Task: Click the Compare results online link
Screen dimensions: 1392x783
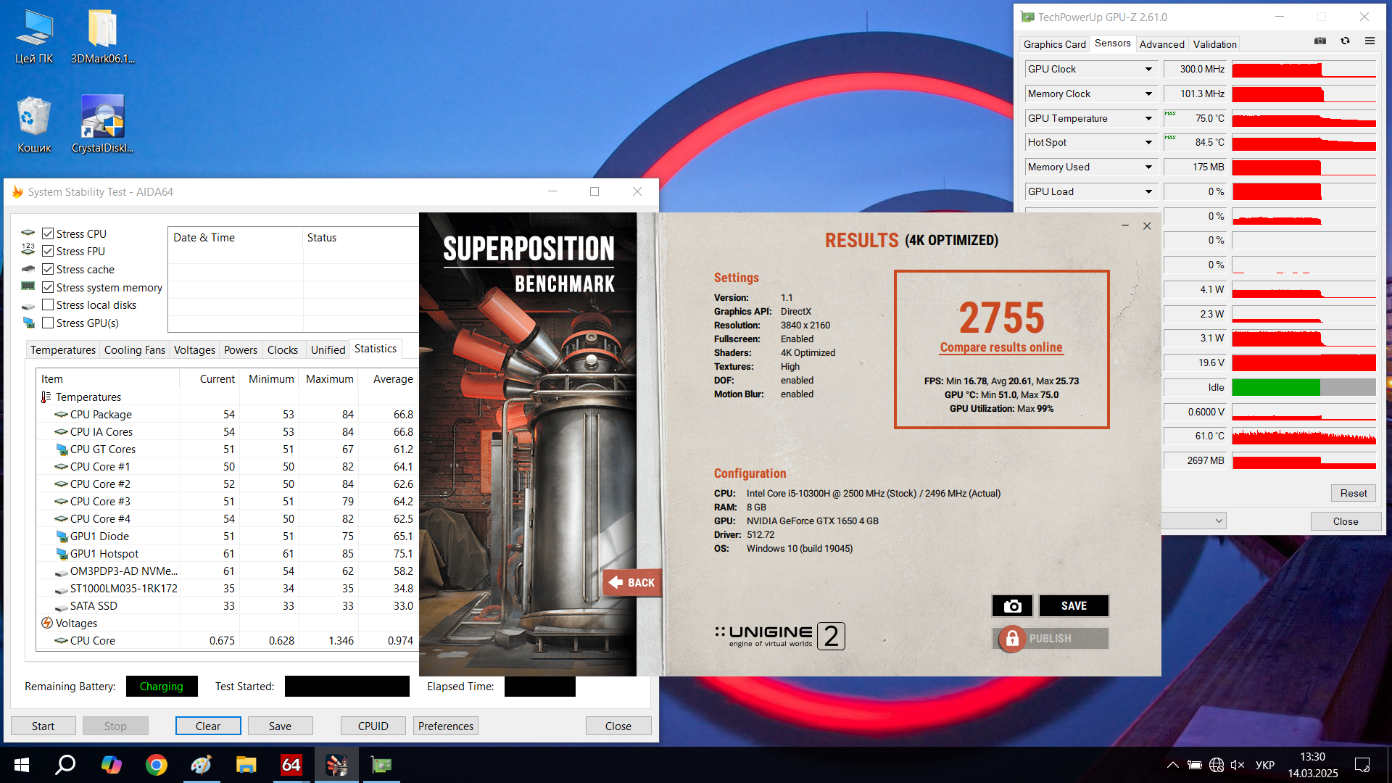Action: click(1001, 348)
